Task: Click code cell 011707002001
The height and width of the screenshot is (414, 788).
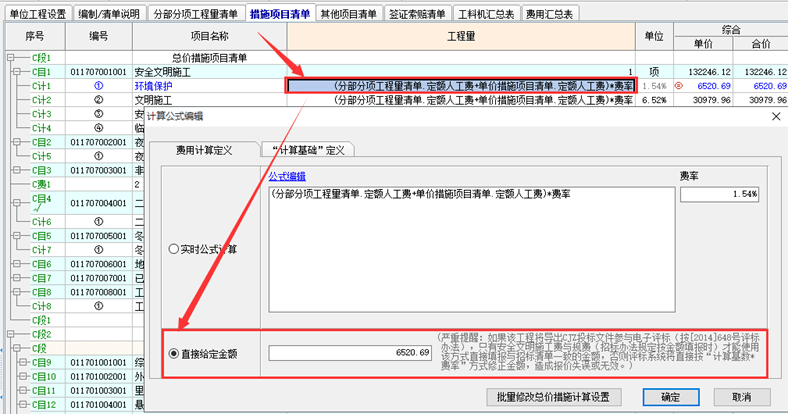Action: click(98, 142)
